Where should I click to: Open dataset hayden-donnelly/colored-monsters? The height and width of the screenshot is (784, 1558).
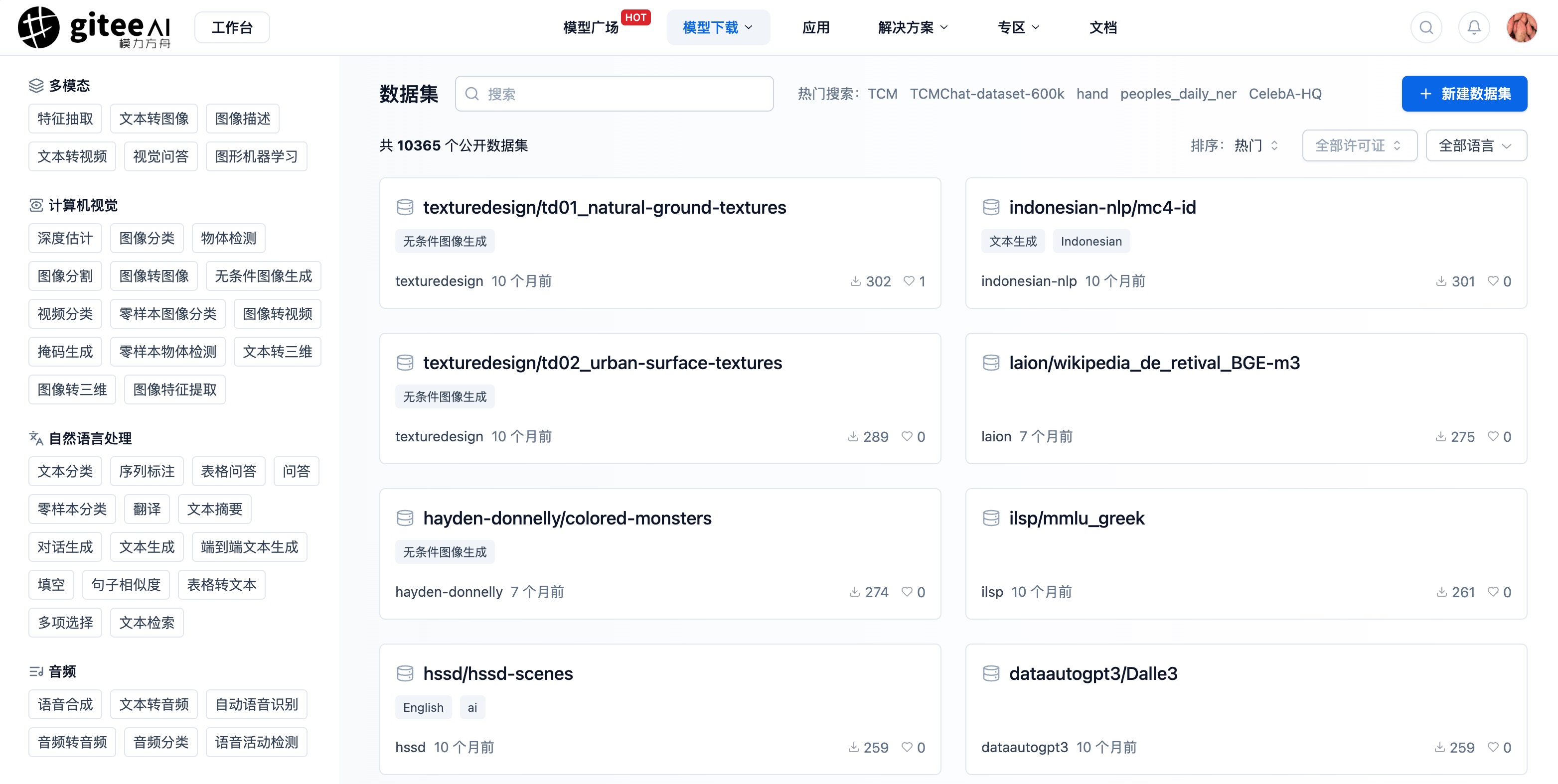pos(567,518)
